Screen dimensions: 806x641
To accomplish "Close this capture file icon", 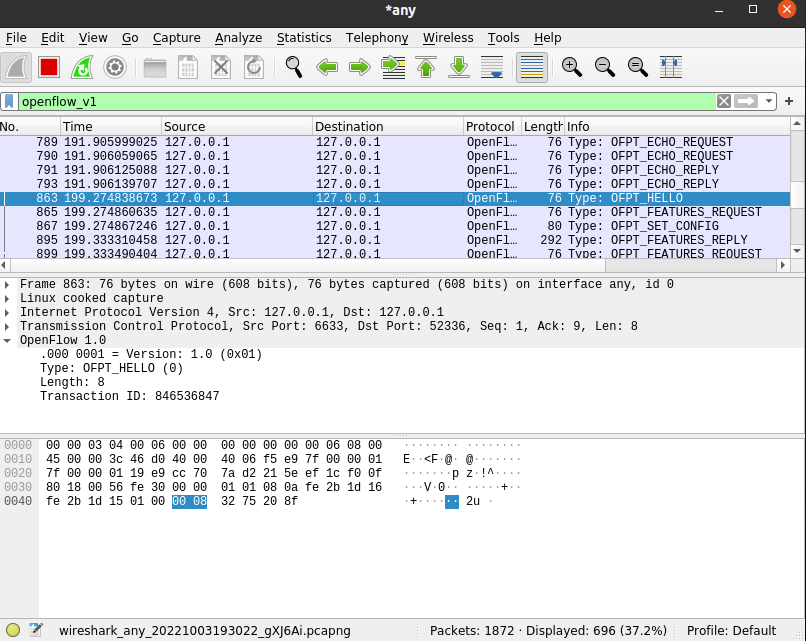I will [x=221, y=67].
